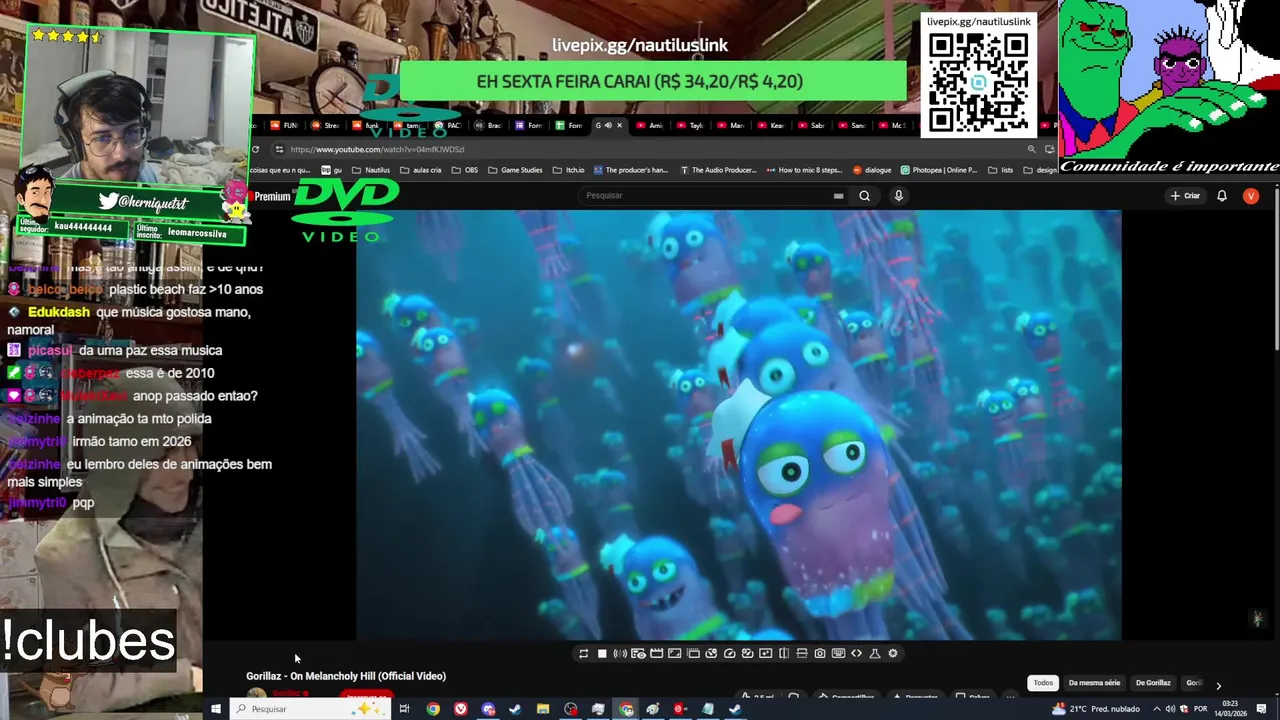Select the Da mesma série filter chip
The height and width of the screenshot is (720, 1280).
(x=1094, y=683)
